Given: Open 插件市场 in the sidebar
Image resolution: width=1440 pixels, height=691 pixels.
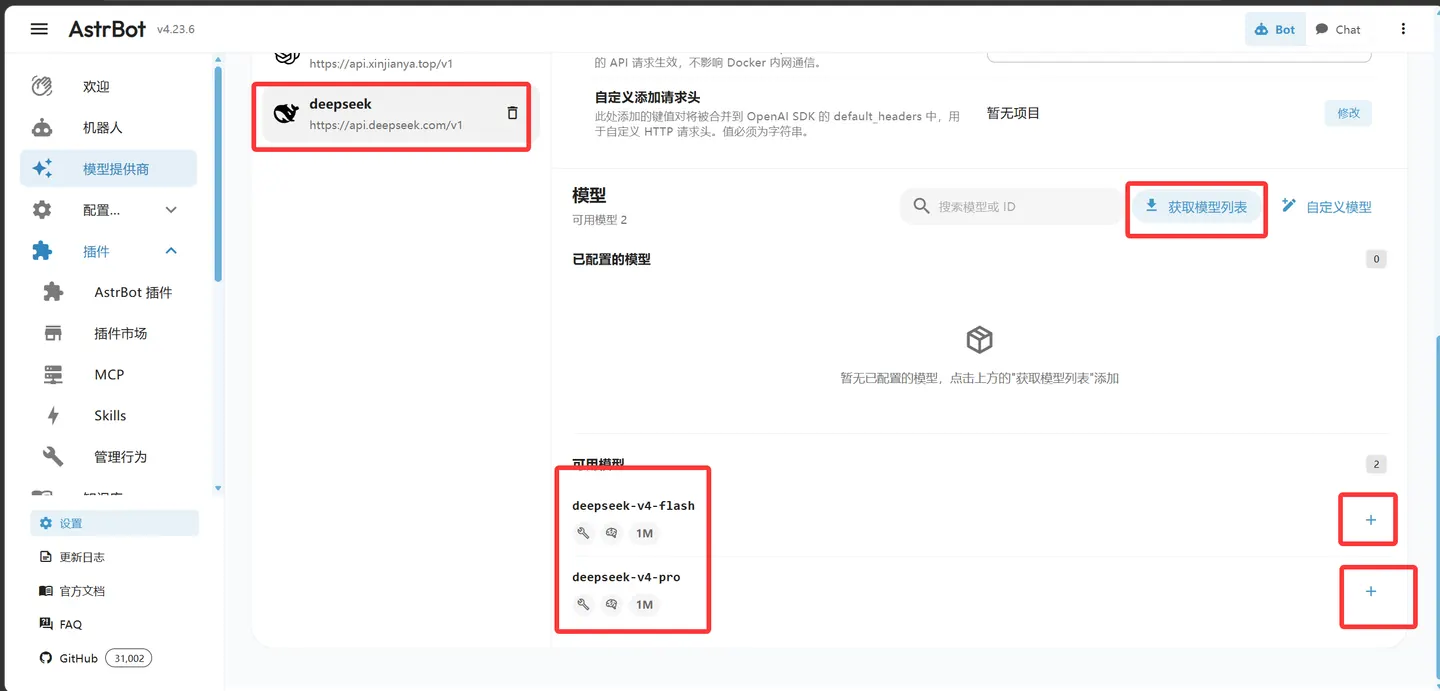Looking at the screenshot, I should (108, 333).
